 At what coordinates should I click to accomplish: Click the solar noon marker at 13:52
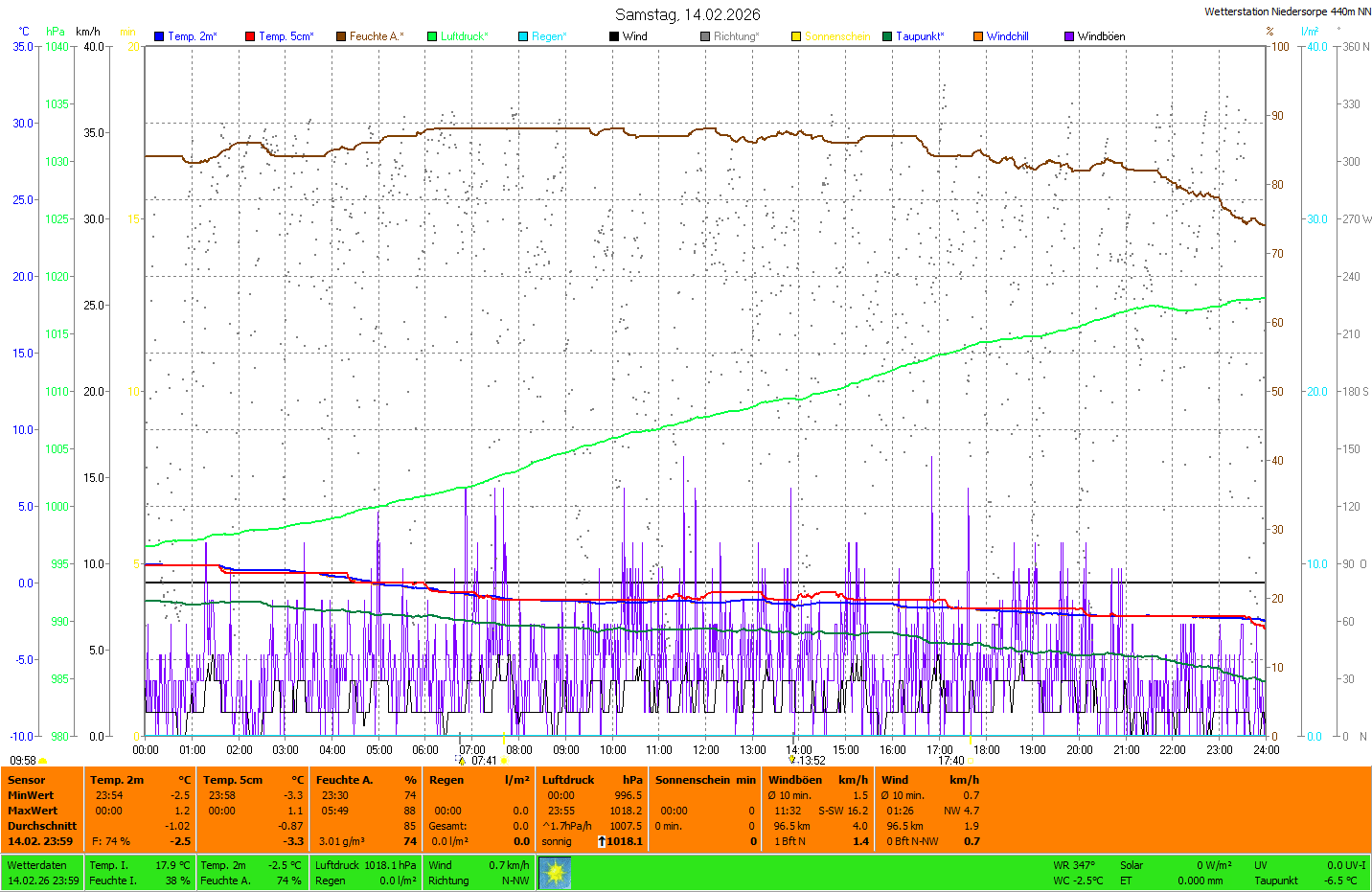coord(792,760)
